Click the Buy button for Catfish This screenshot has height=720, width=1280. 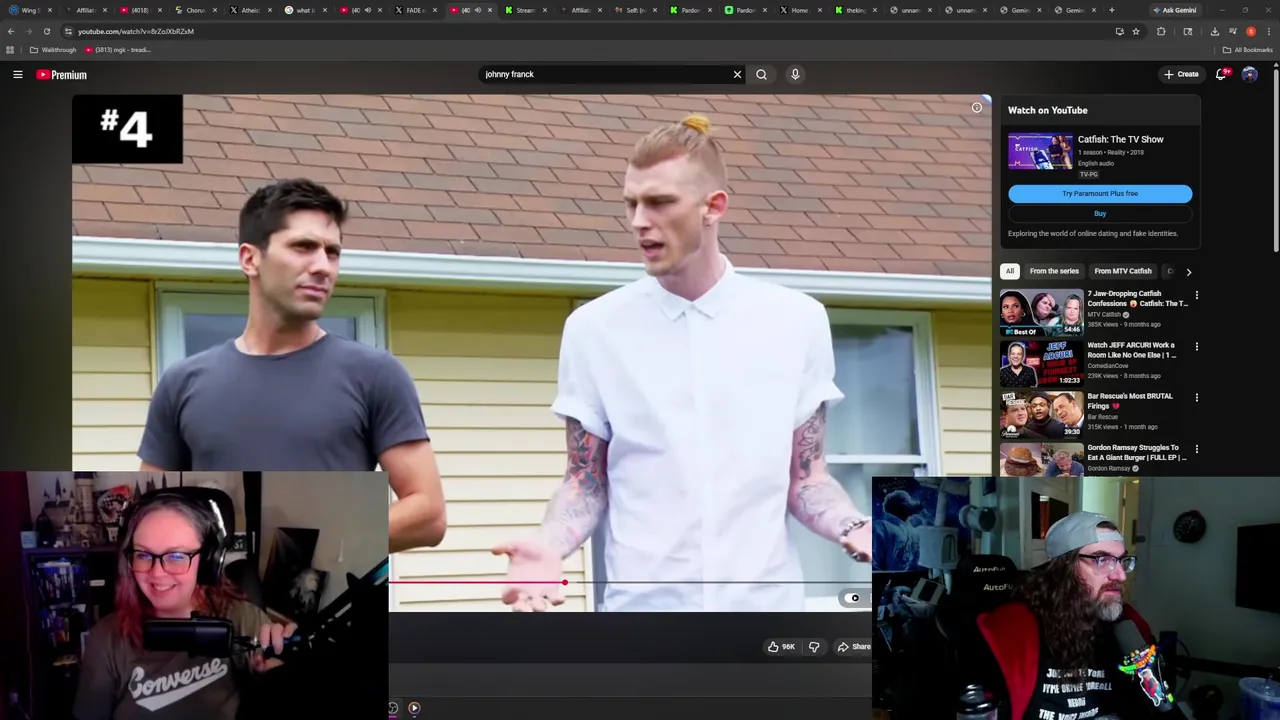pos(1100,214)
